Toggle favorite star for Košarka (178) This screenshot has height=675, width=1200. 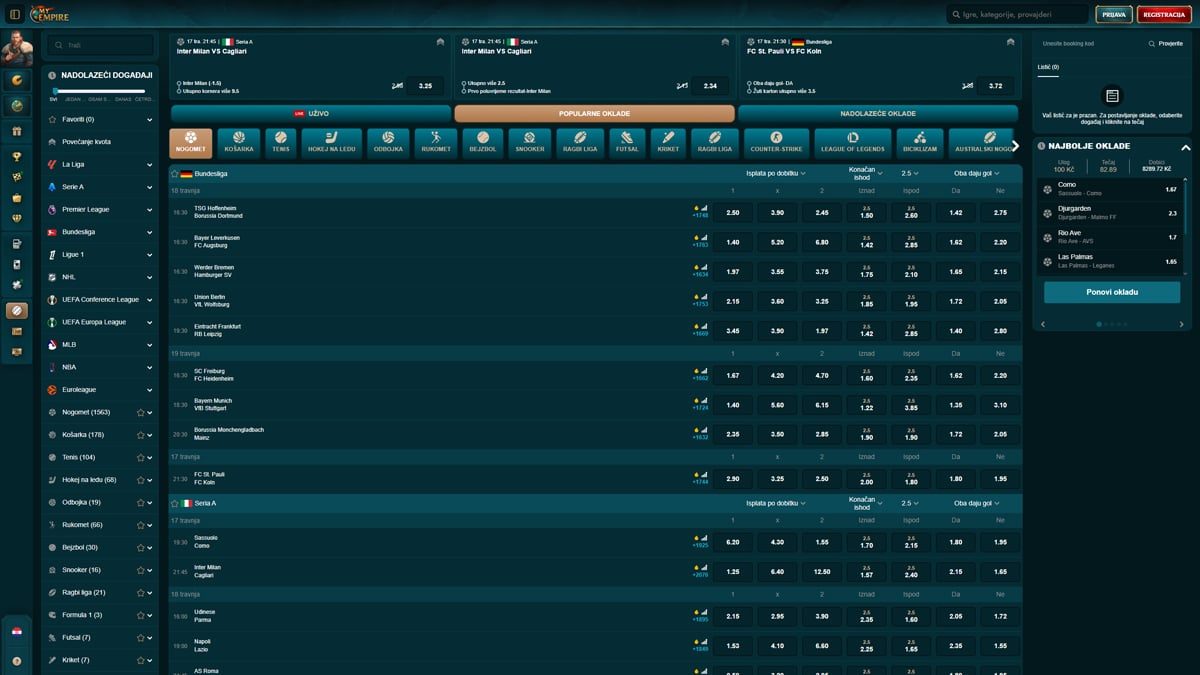tap(141, 435)
